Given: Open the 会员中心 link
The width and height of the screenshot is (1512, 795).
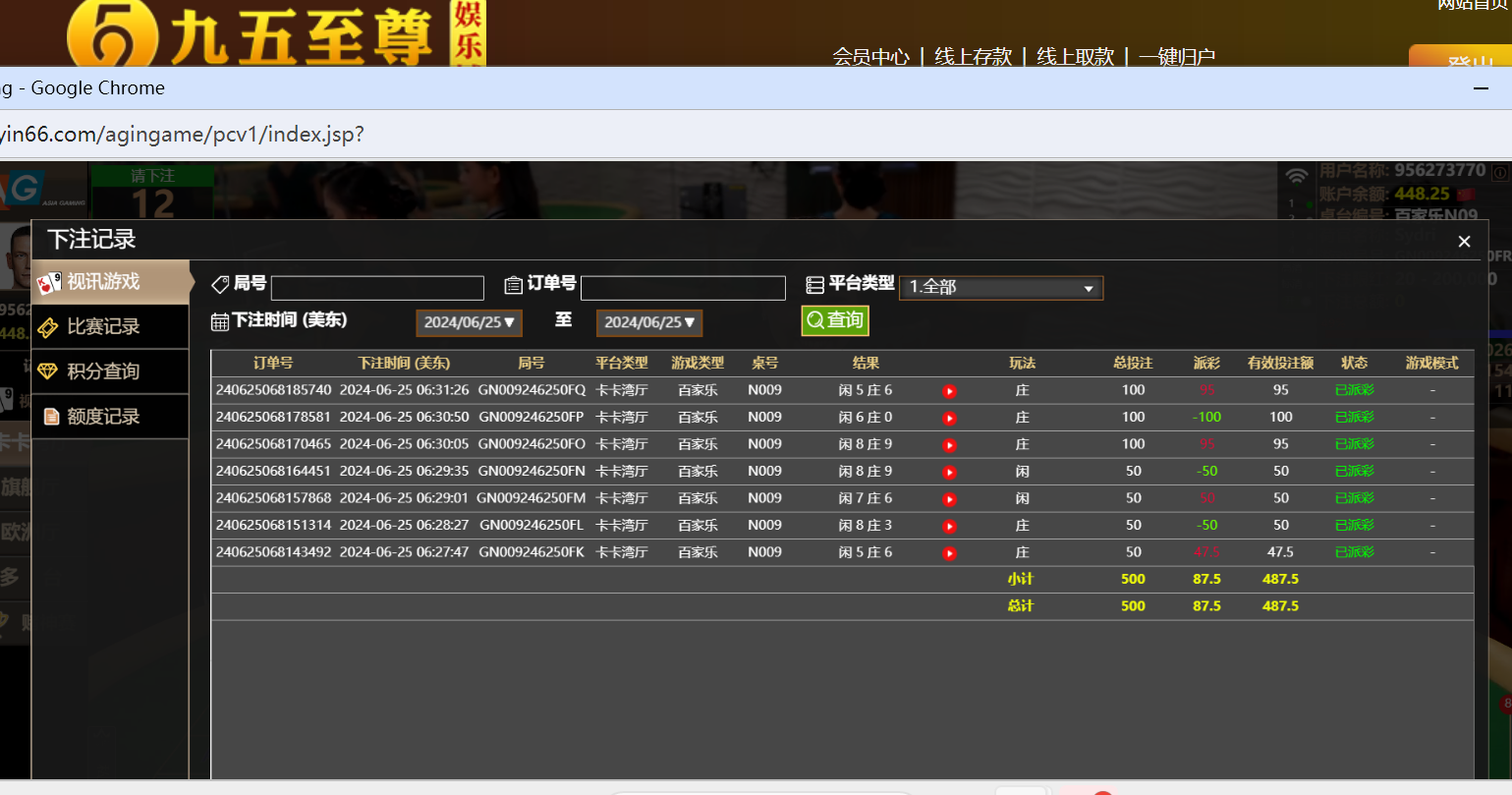Looking at the screenshot, I should tap(870, 57).
